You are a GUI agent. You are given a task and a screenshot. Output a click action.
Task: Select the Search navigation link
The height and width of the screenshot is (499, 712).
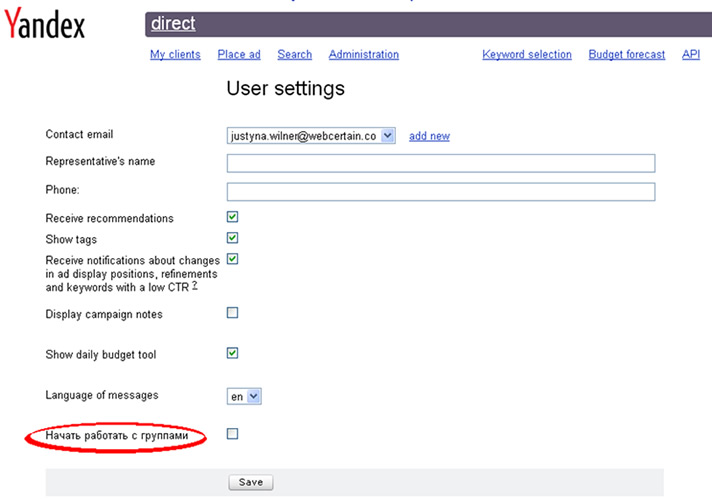pos(295,55)
